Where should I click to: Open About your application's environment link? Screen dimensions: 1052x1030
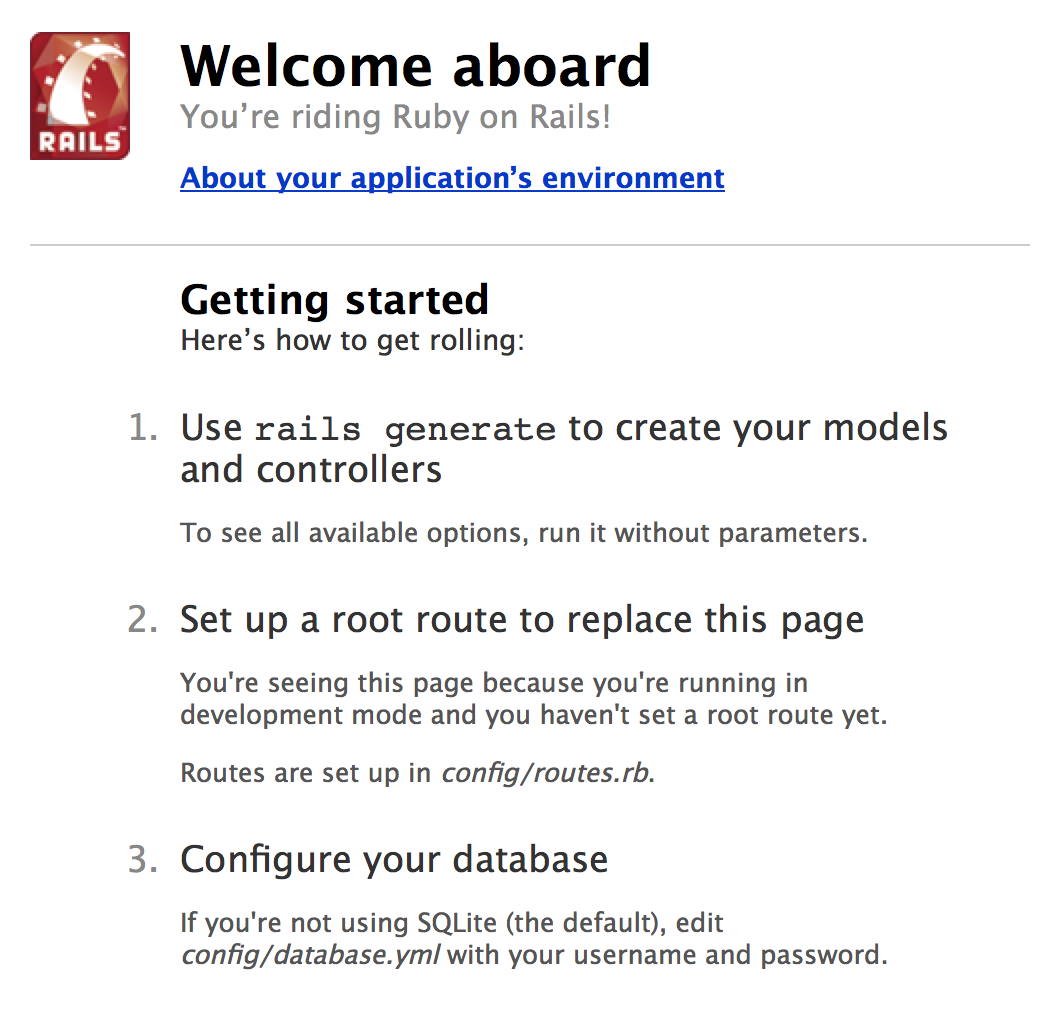(x=452, y=178)
